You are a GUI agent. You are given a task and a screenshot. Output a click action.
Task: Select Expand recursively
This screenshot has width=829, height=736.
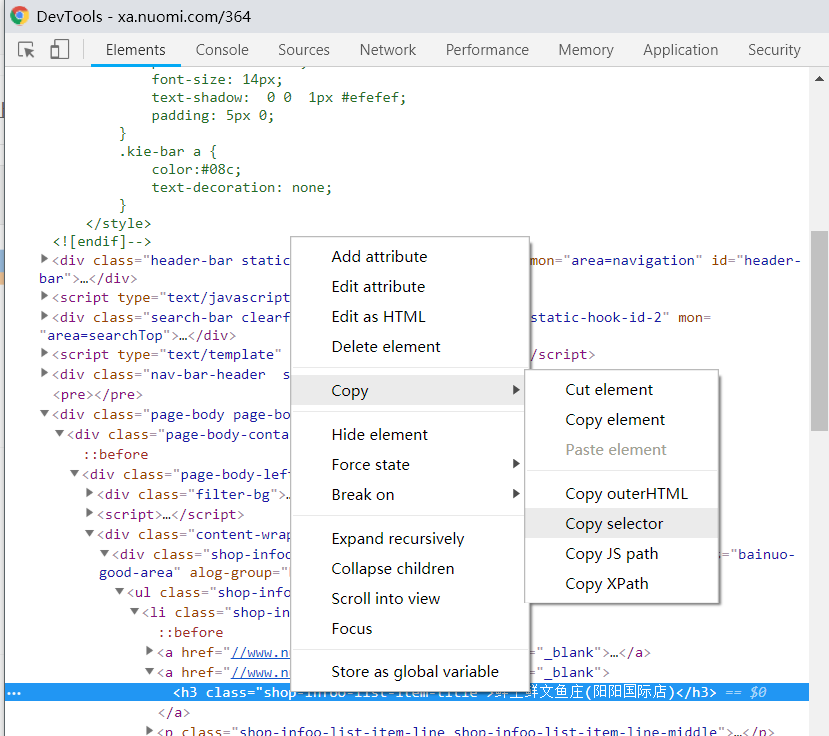(410, 539)
